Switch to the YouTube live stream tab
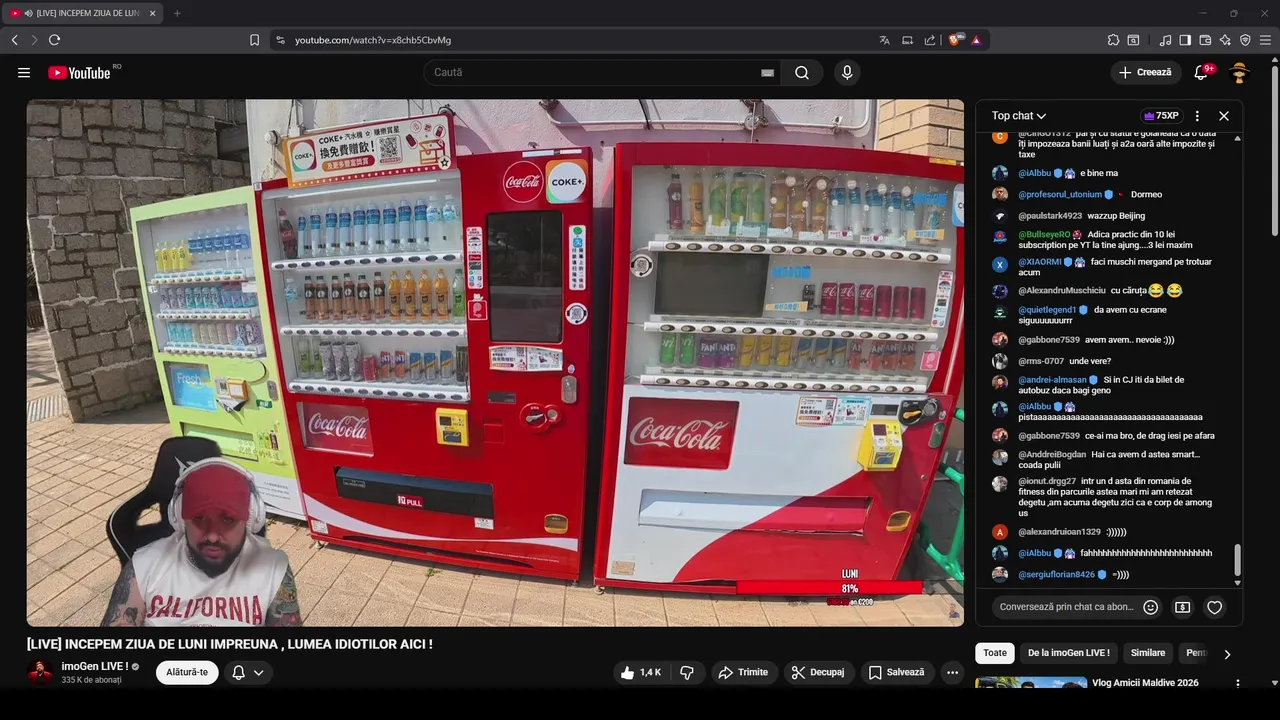Image resolution: width=1280 pixels, height=720 pixels. point(83,13)
